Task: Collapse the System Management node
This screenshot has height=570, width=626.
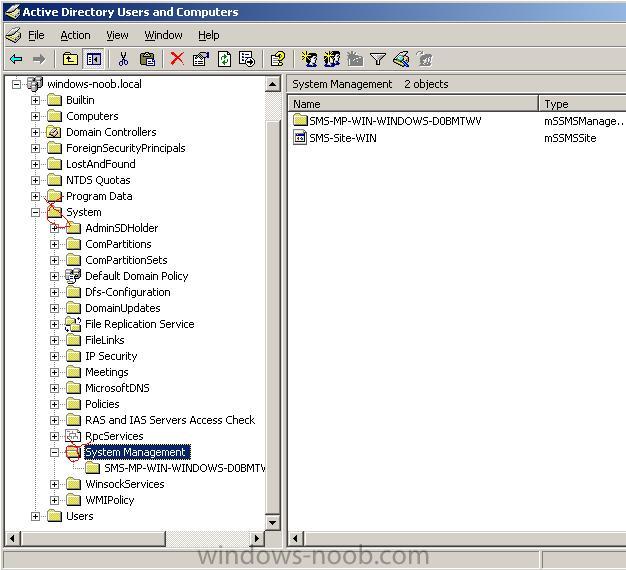Action: click(x=54, y=452)
